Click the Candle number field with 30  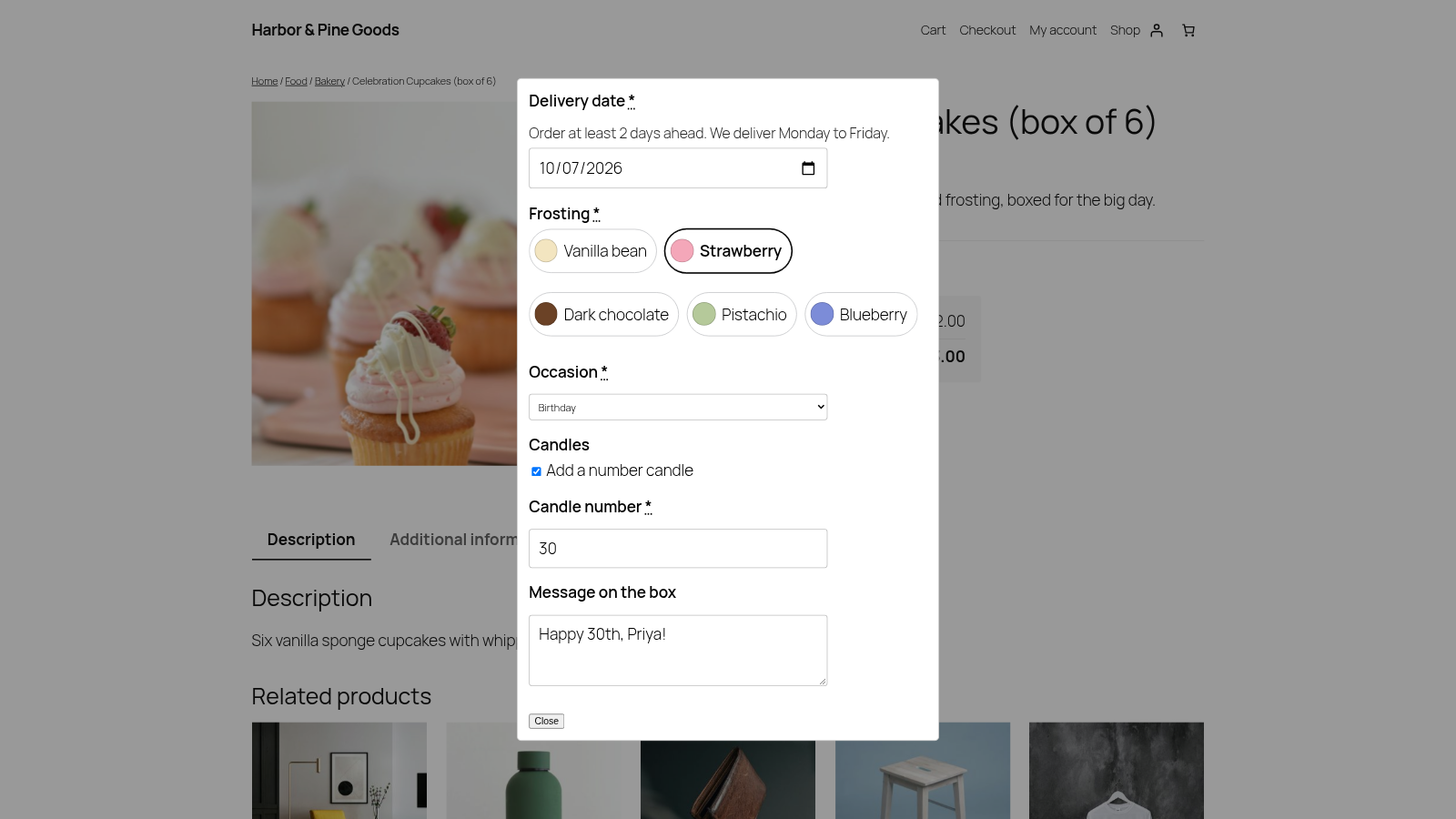[x=678, y=549]
